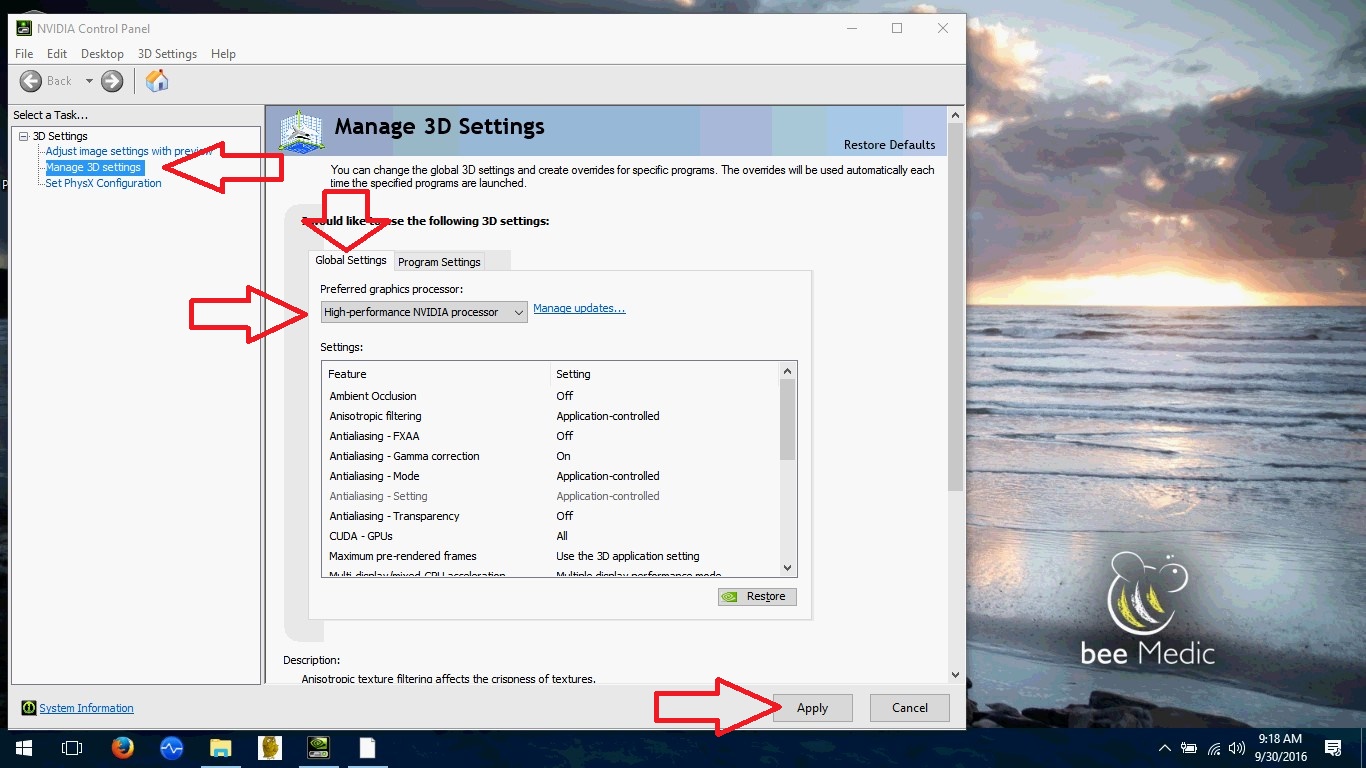Image resolution: width=1366 pixels, height=768 pixels.
Task: Select the Maximum pre-rendered frames row
Action: (551, 556)
